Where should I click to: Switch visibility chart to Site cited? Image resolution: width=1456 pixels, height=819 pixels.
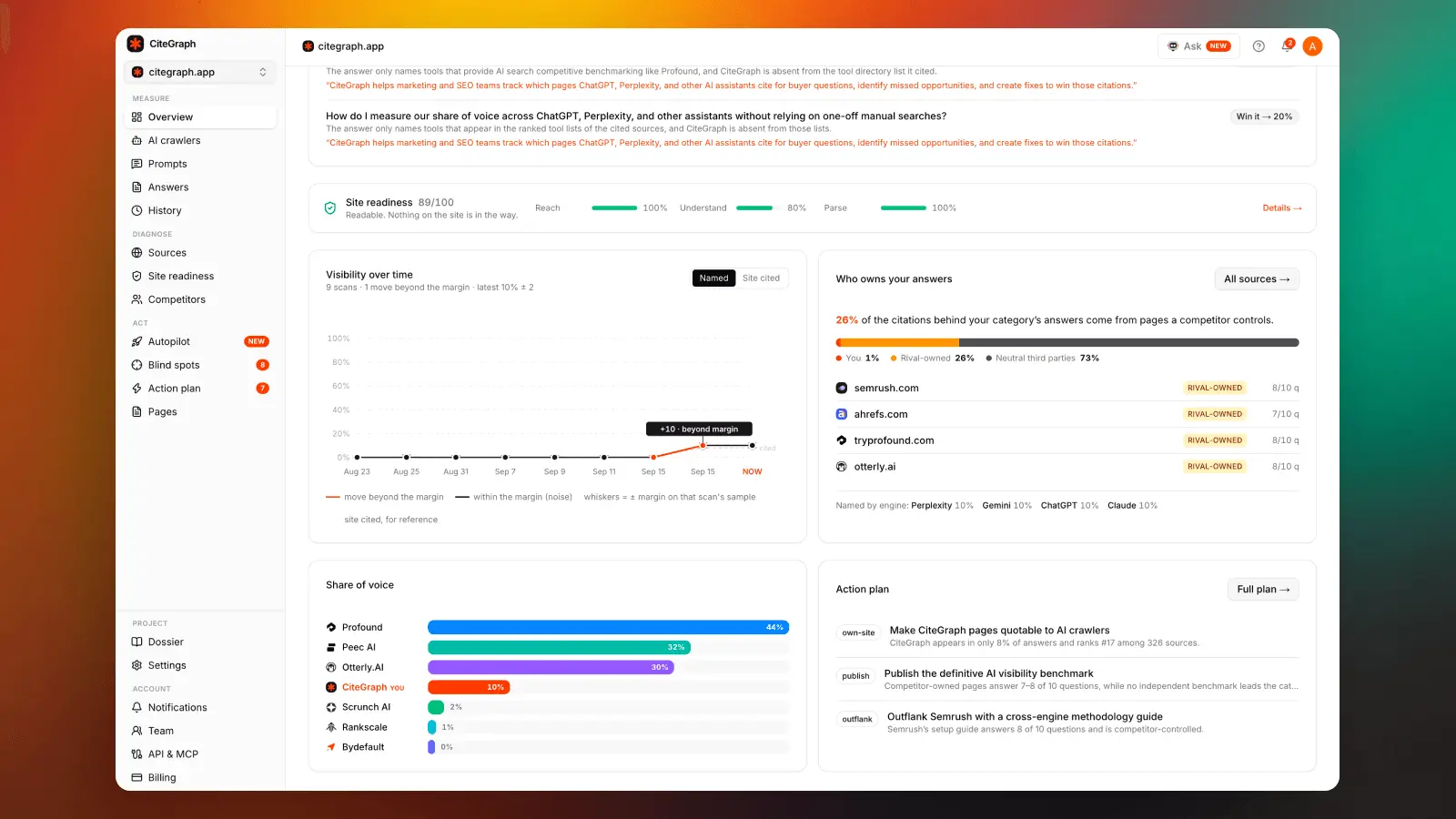click(761, 278)
